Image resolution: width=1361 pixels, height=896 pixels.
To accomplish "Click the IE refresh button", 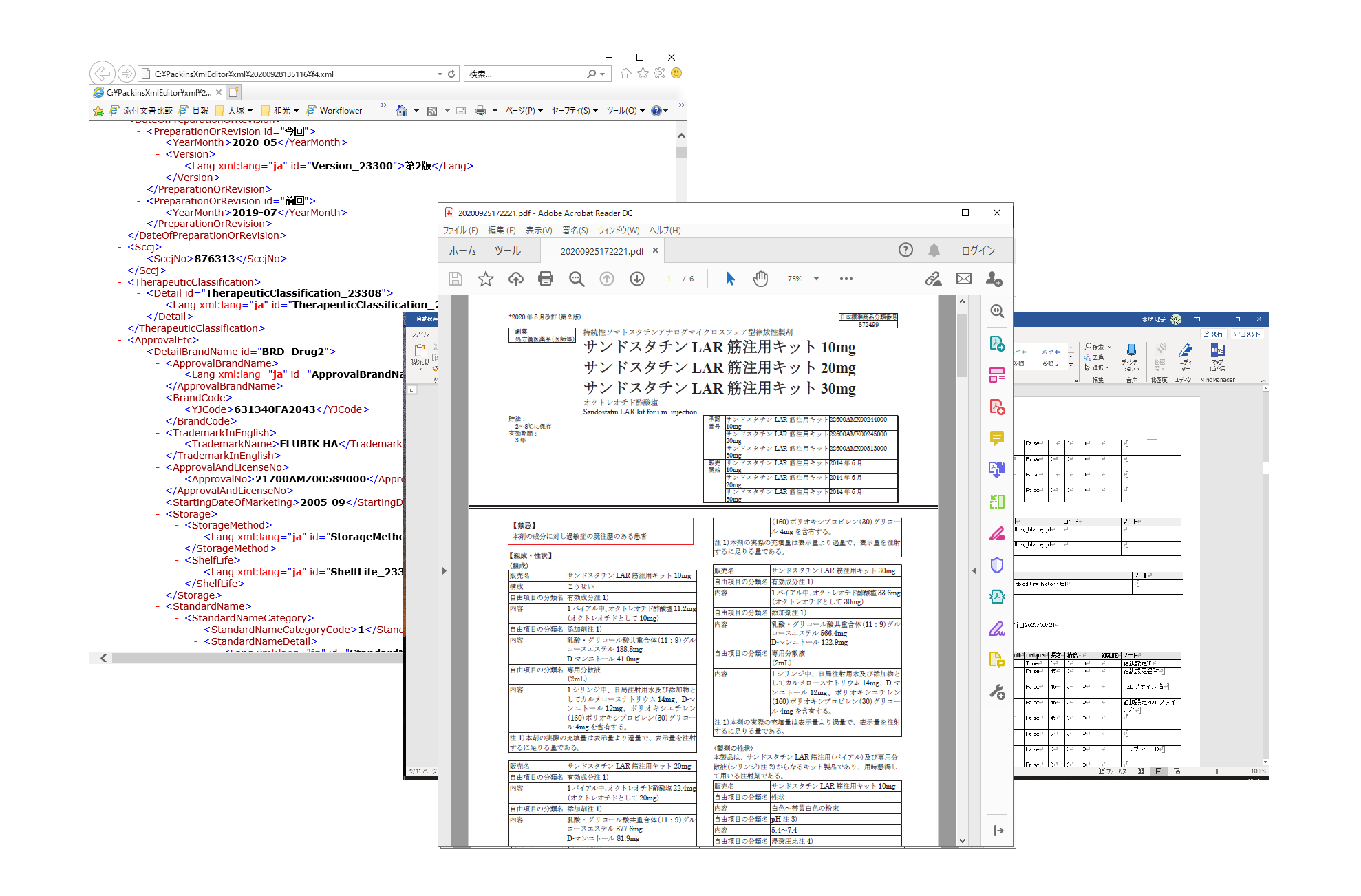I will pos(451,74).
